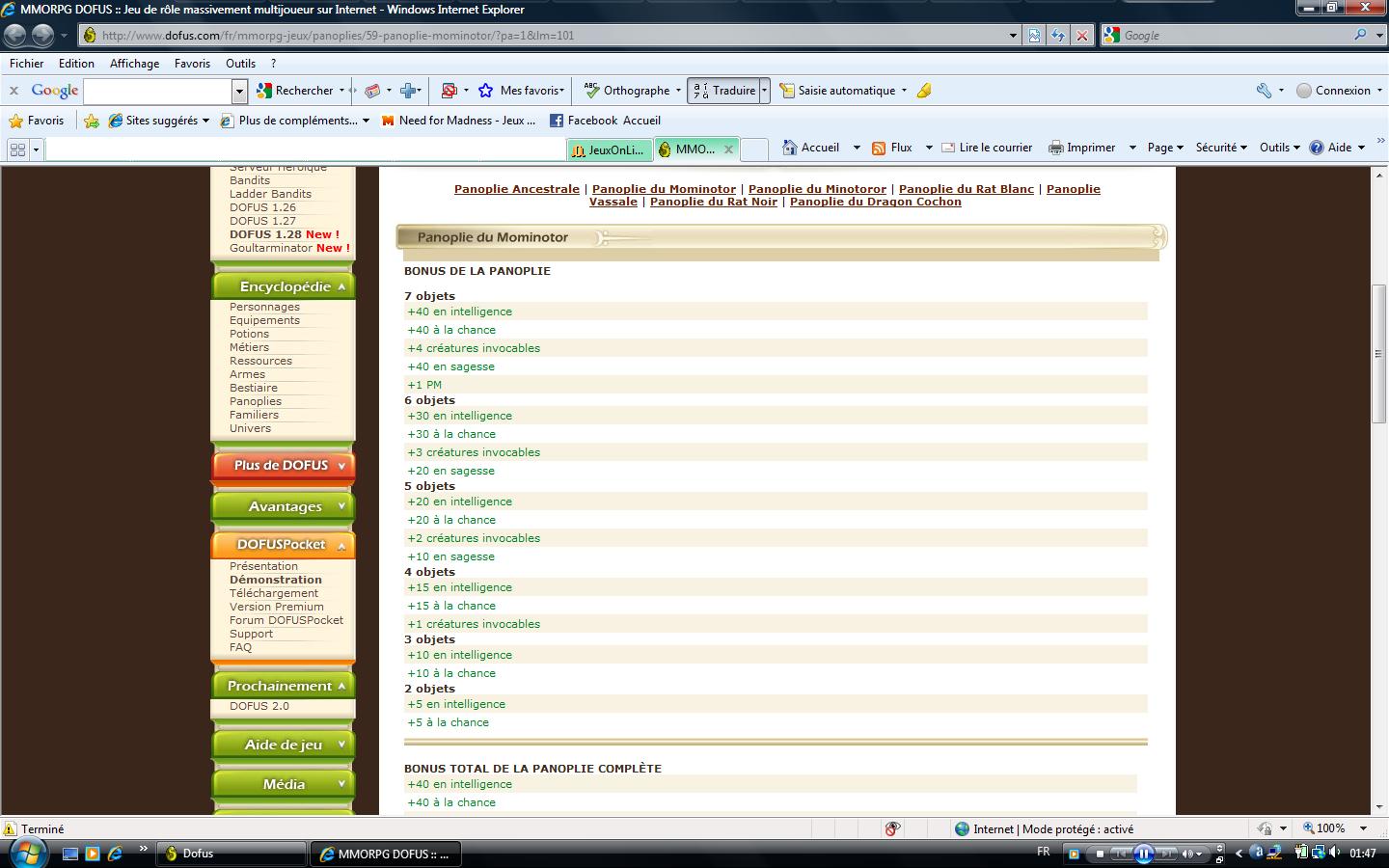Click the browser Back arrow button
1389x868 pixels.
(15, 36)
